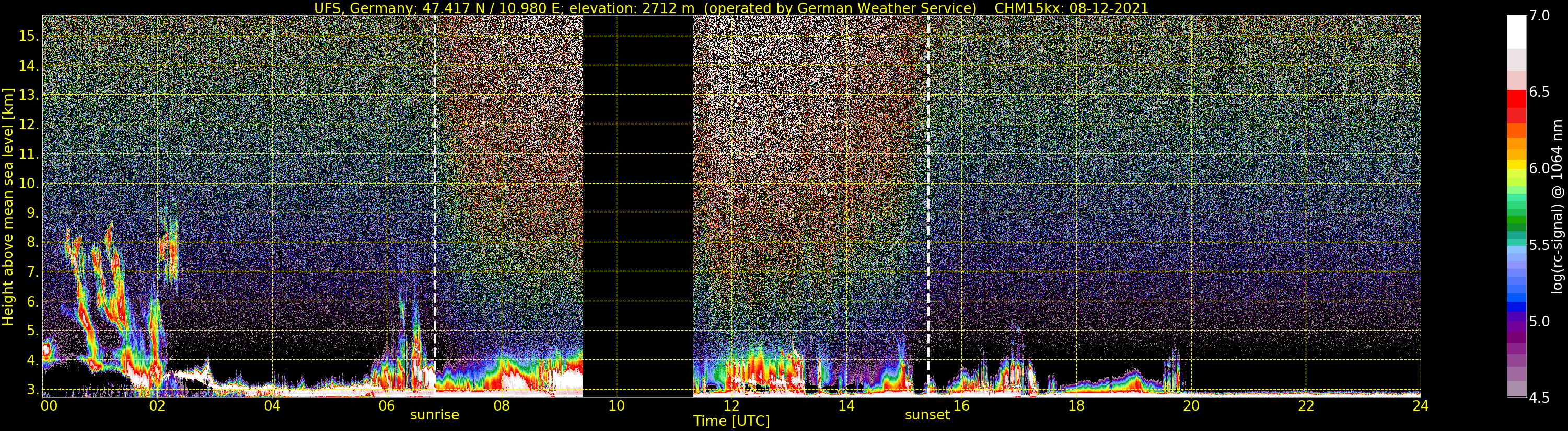Click the log(rc-signal) @ 1064 nm label

[x=1557, y=207]
